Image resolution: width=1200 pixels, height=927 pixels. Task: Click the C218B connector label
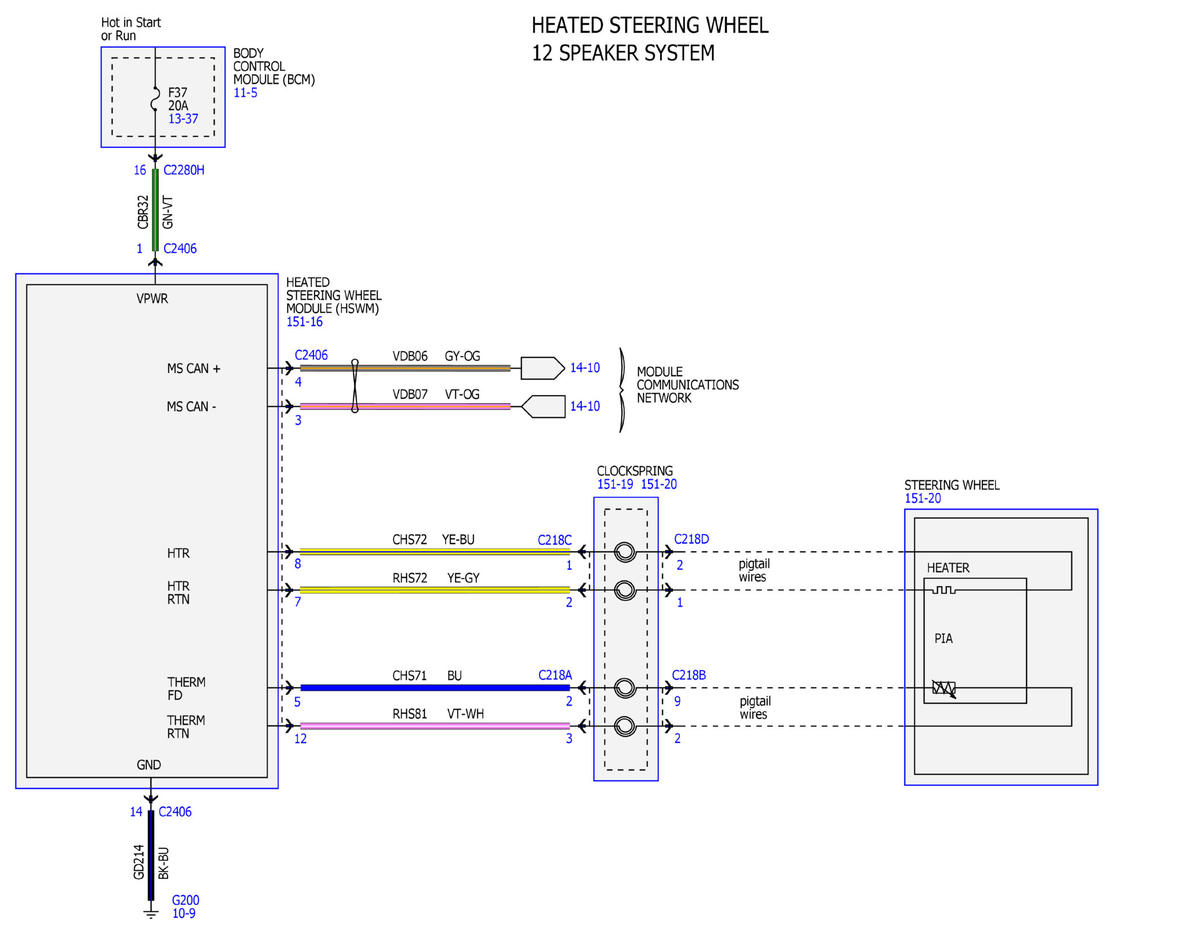pos(689,675)
